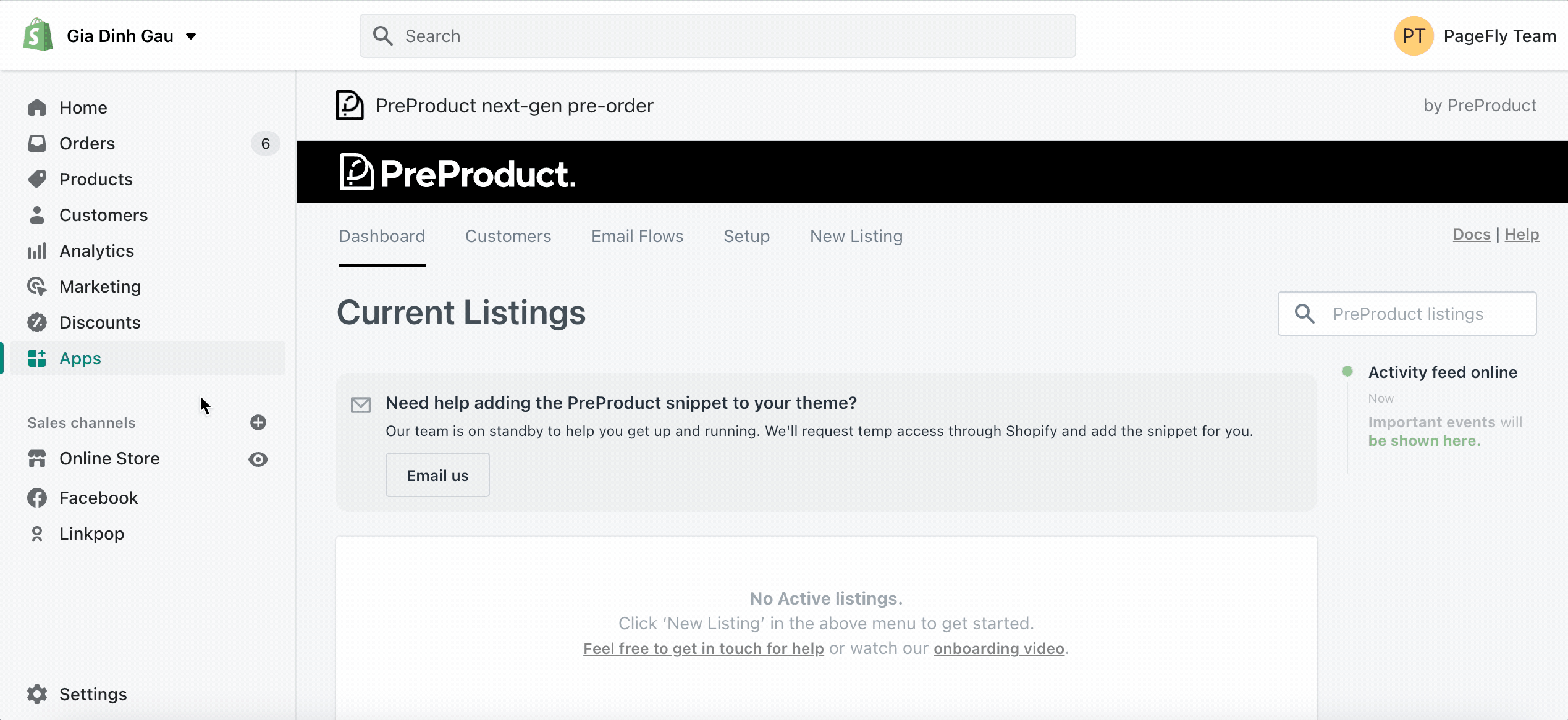This screenshot has width=1568, height=720.
Task: Click the envelope icon in help banner
Action: 361,404
